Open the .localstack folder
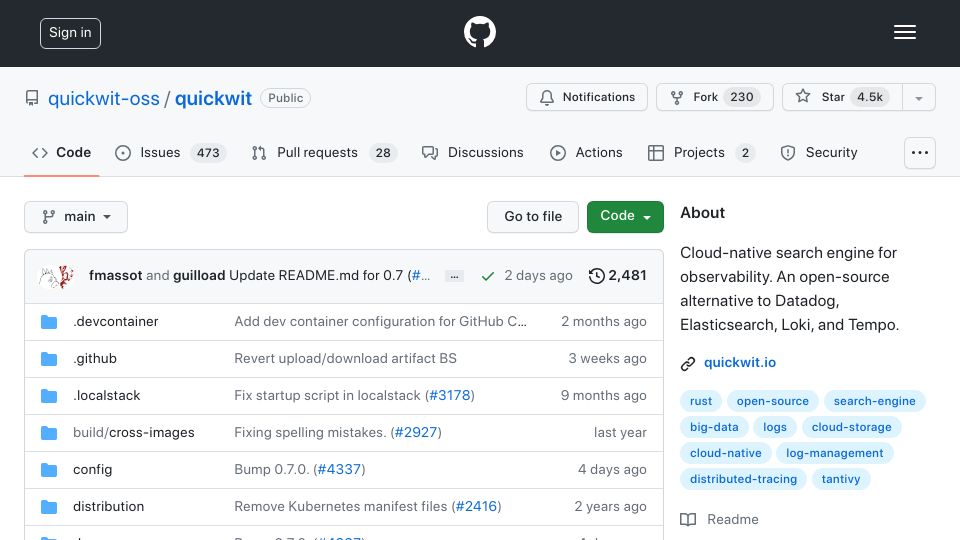The width and height of the screenshot is (960, 540). click(107, 396)
